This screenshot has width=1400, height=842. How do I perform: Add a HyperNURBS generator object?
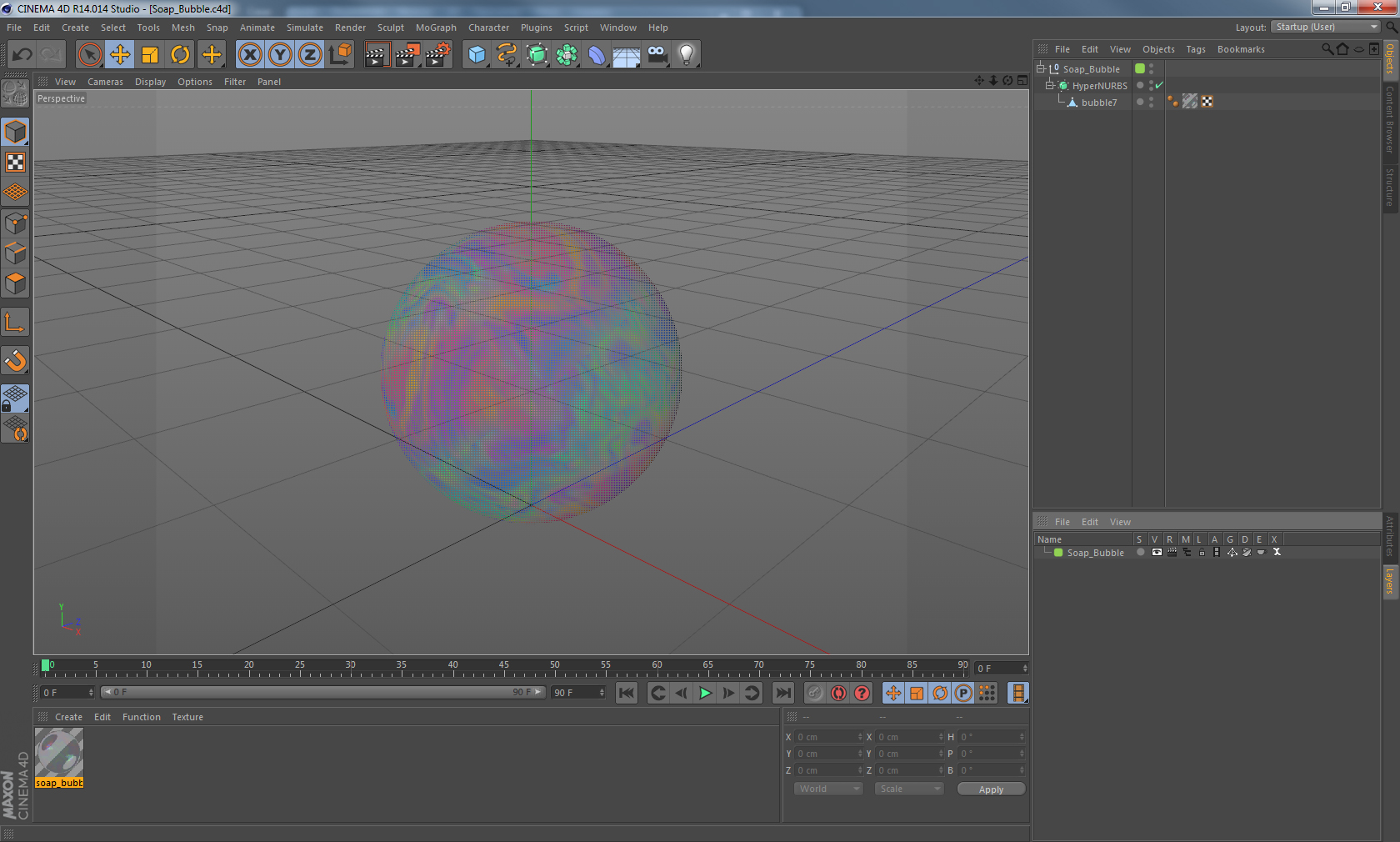coord(537,55)
